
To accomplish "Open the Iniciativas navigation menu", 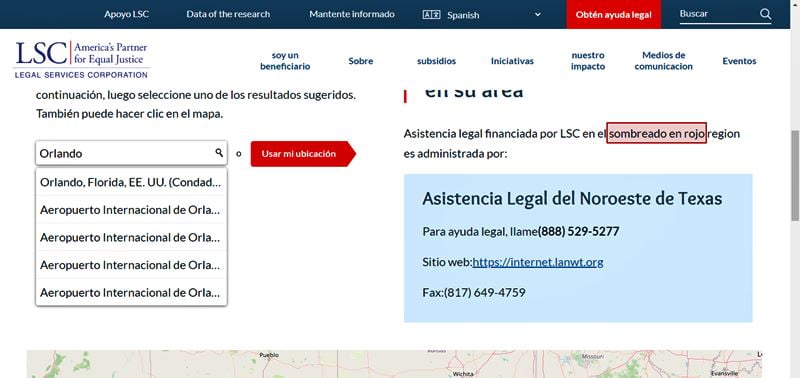I will (512, 61).
